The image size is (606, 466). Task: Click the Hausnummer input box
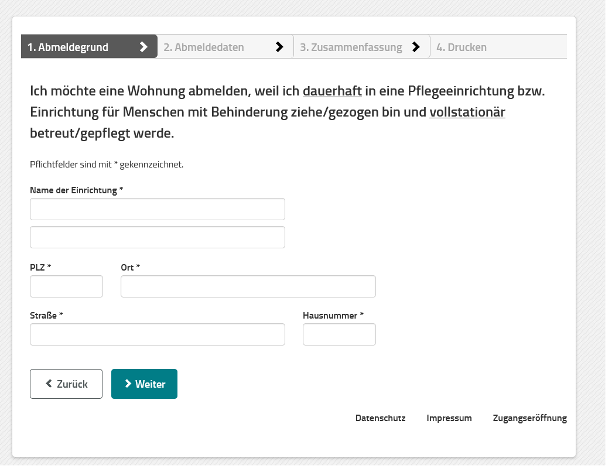339,335
